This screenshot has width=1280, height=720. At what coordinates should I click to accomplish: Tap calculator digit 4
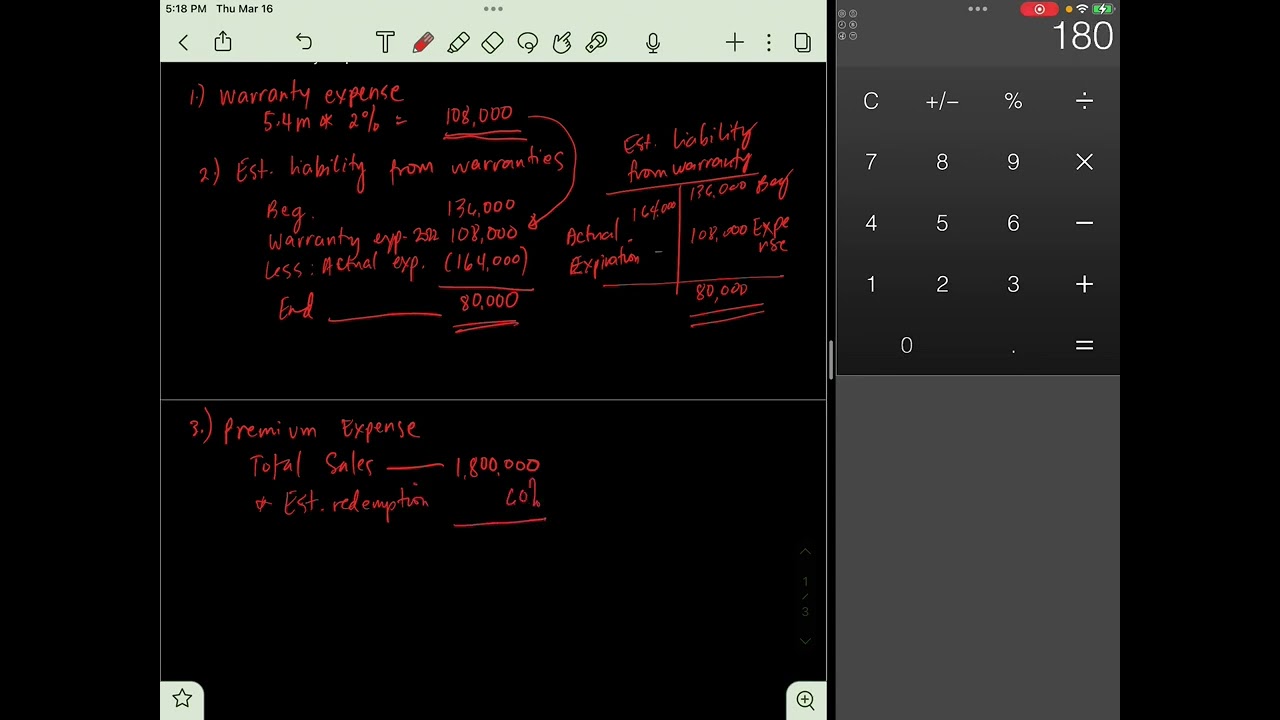pos(871,223)
